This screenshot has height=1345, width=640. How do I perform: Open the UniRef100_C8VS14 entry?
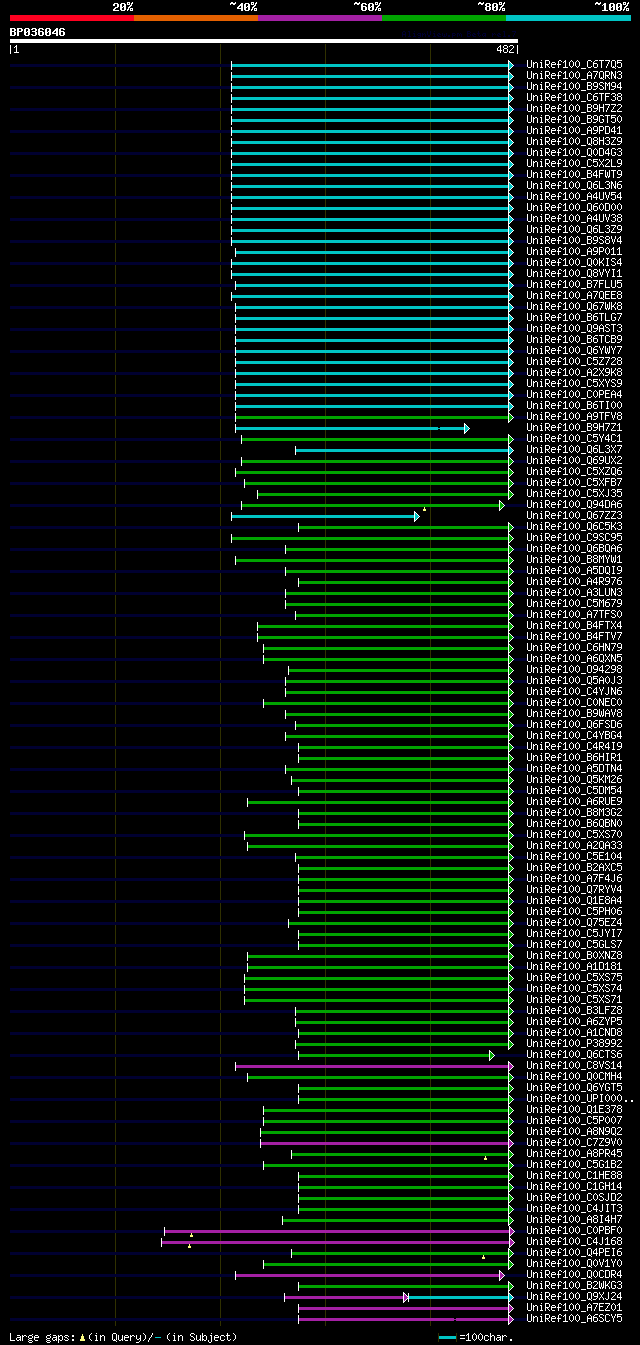(574, 1065)
